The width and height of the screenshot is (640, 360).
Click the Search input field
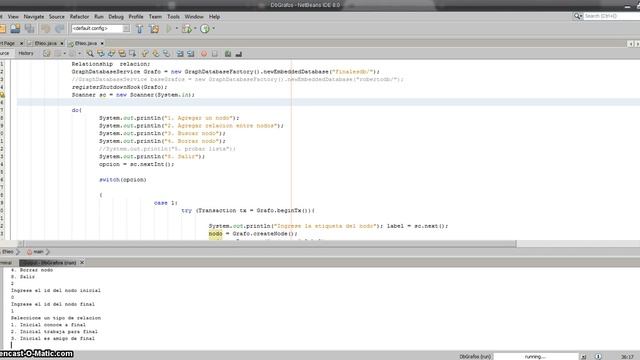[611, 16]
